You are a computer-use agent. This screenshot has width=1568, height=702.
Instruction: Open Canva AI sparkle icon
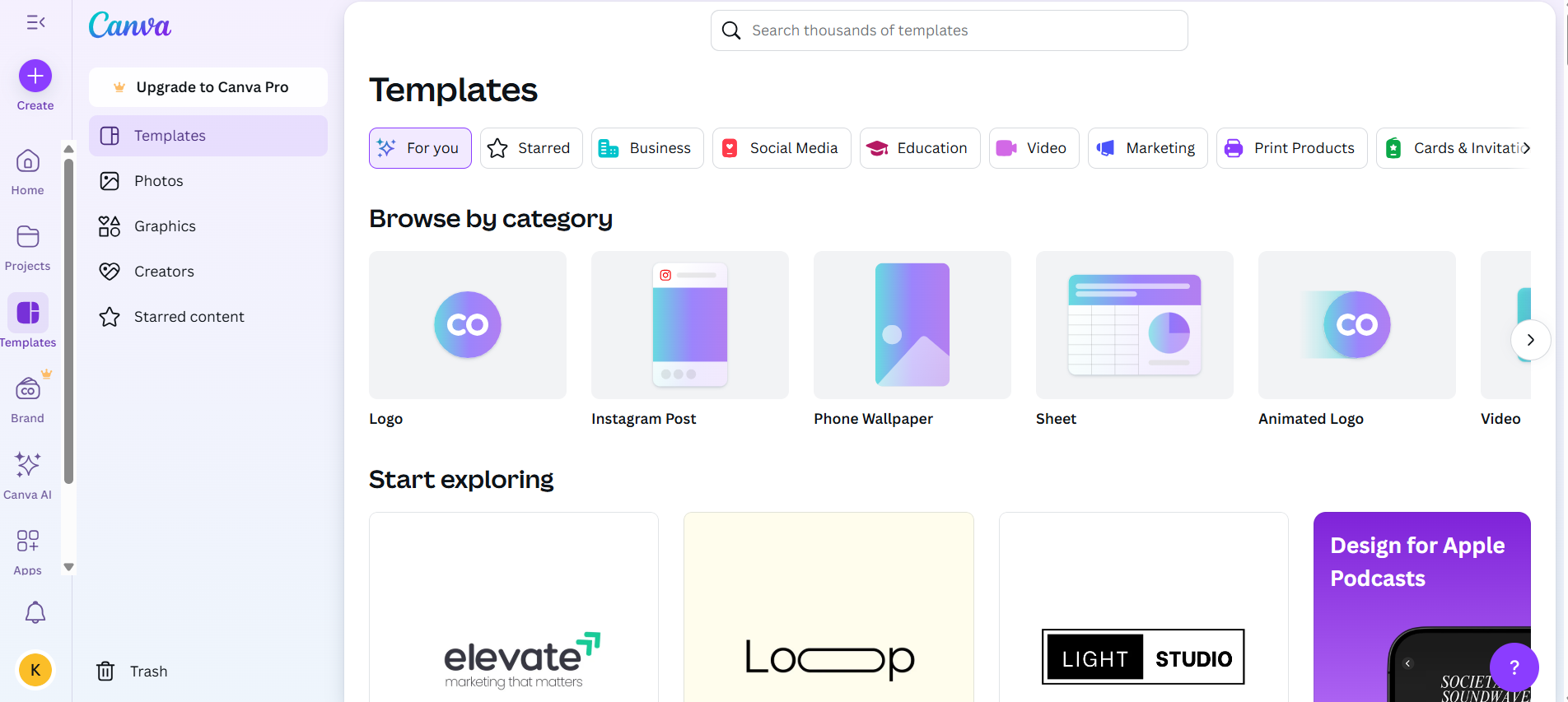click(x=28, y=465)
